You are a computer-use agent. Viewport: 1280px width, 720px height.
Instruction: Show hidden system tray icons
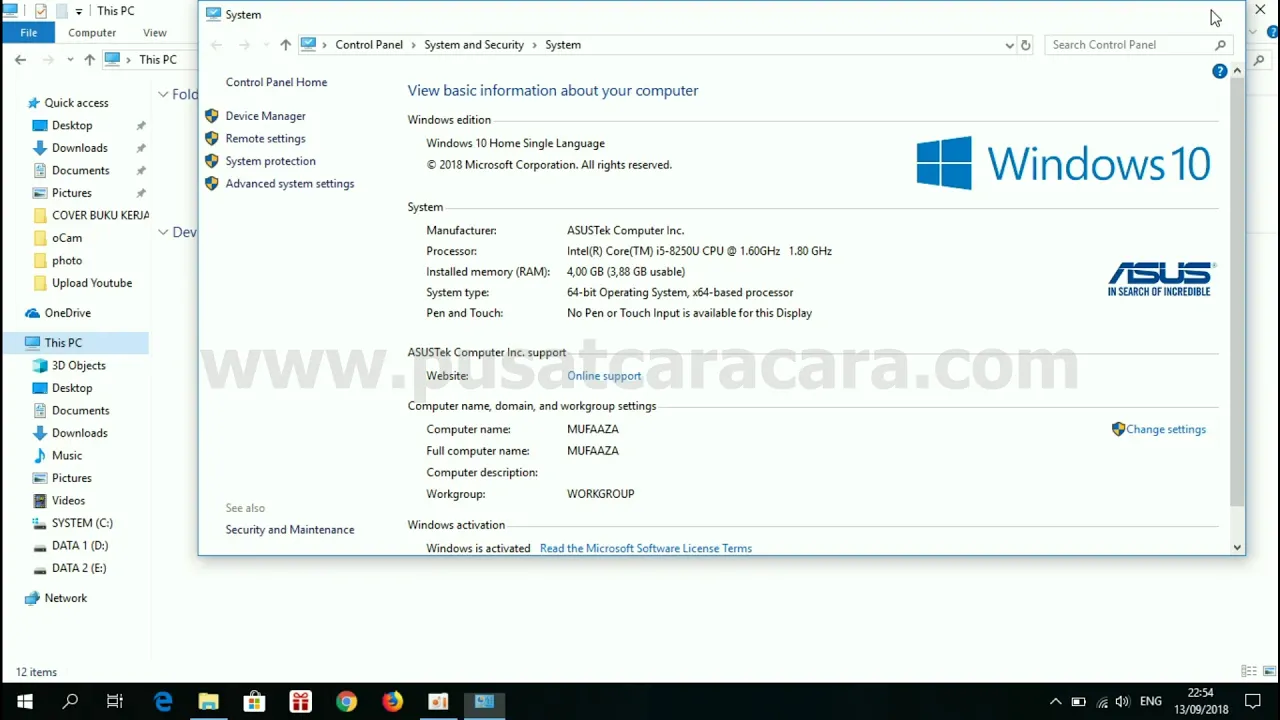click(1055, 702)
